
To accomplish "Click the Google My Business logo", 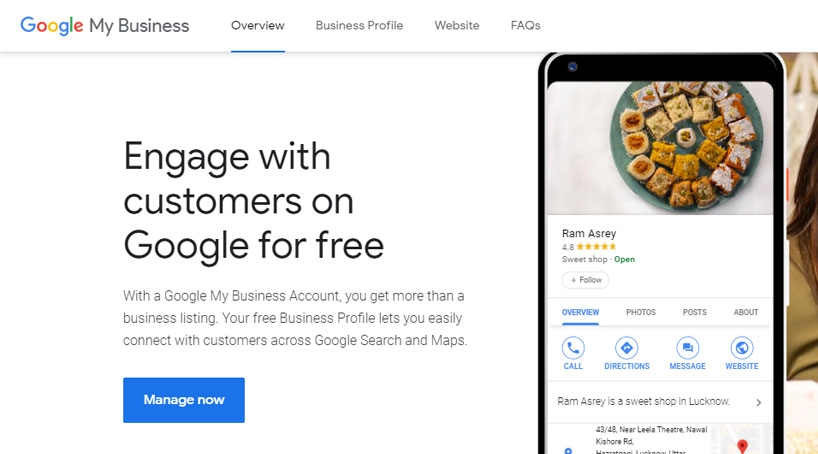I will pyautogui.click(x=104, y=26).
